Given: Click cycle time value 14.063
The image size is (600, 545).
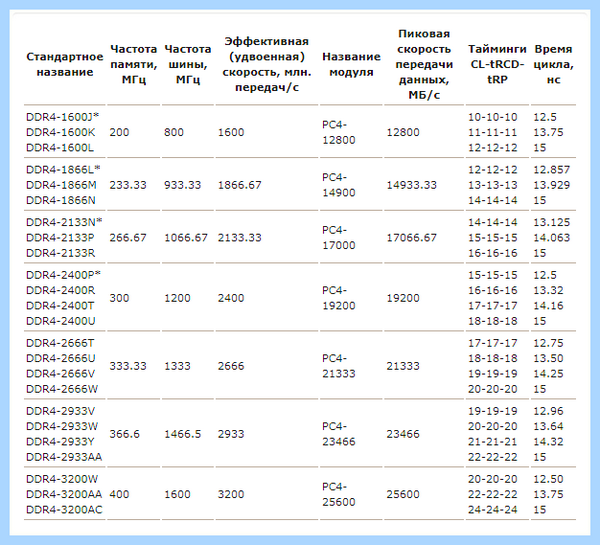Looking at the screenshot, I should pos(552,238).
